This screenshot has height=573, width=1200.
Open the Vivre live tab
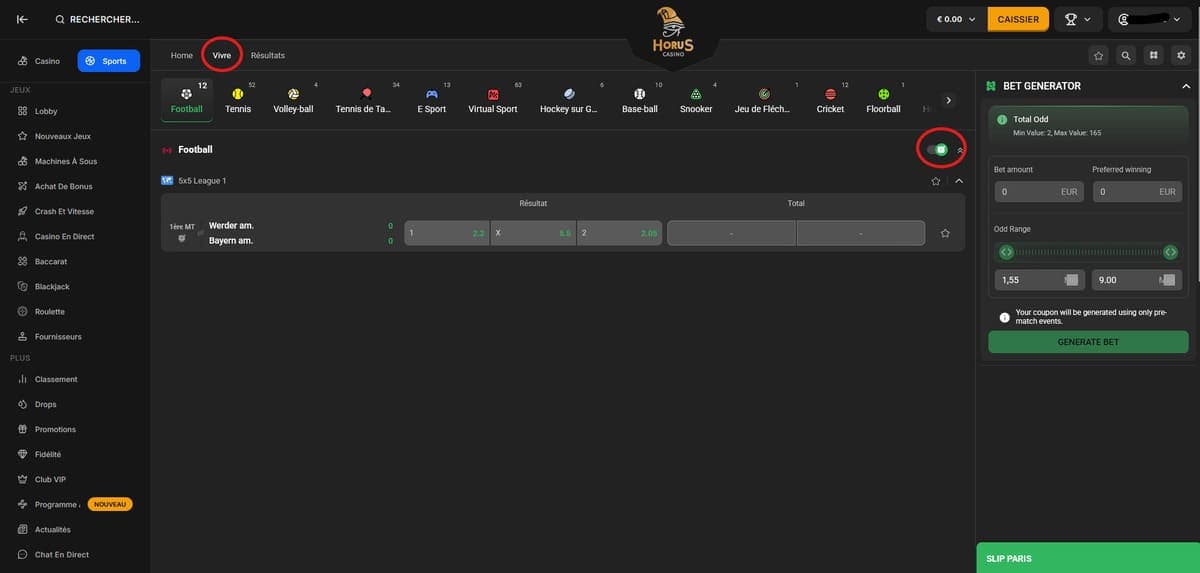point(222,55)
